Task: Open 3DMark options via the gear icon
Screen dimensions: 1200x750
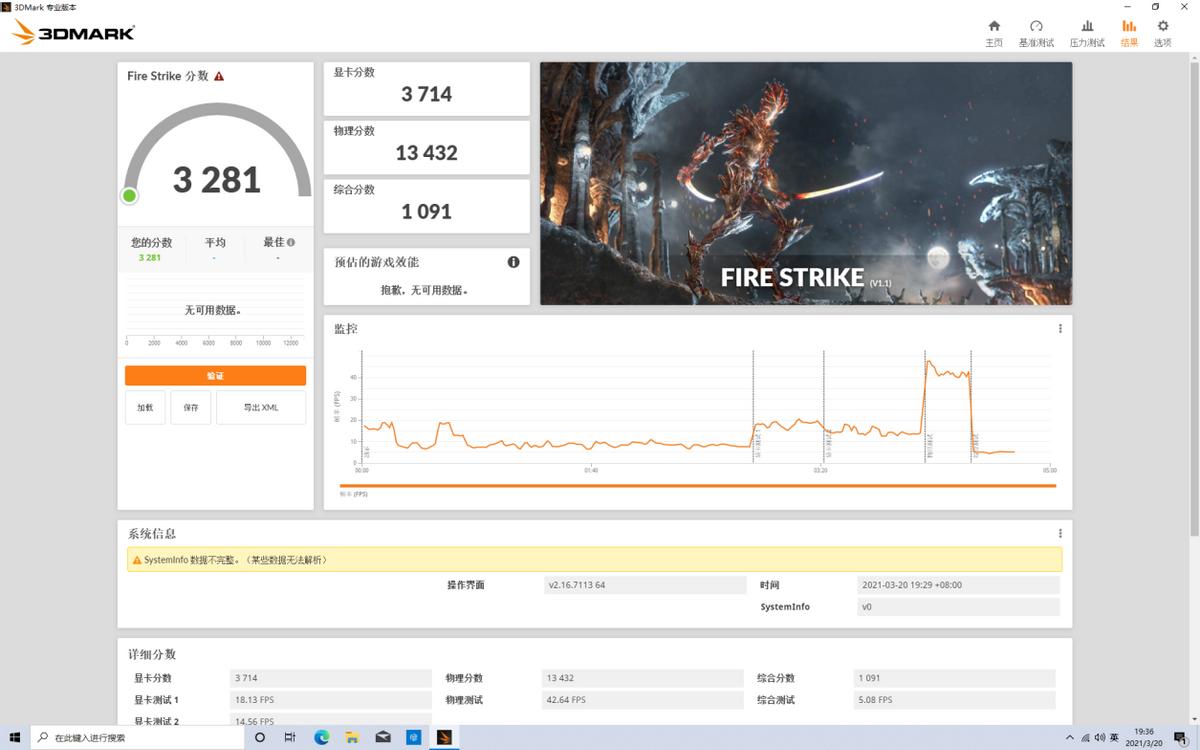Action: coord(1162,31)
